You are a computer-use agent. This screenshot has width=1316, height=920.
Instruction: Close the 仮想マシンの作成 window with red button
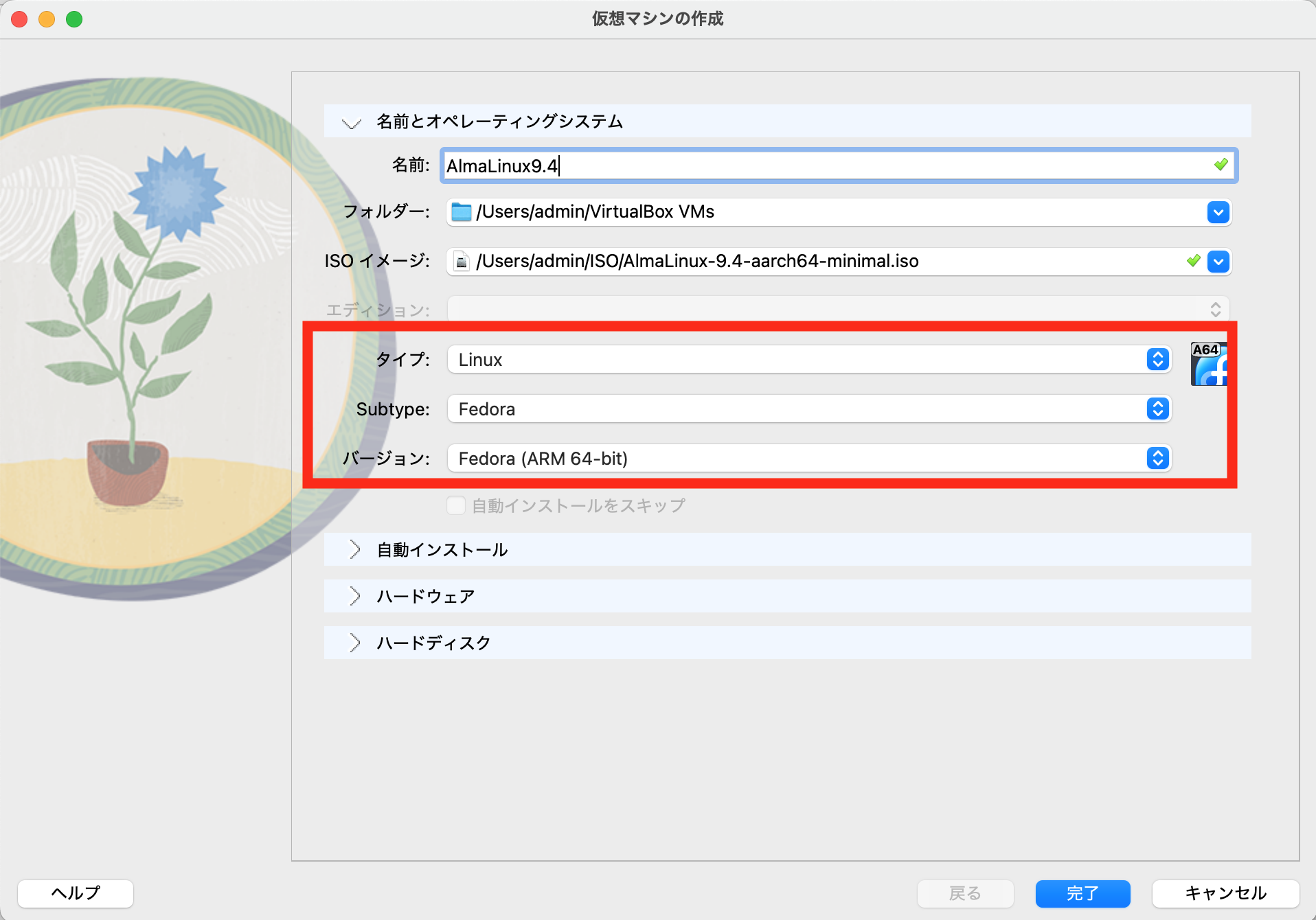pos(19,19)
